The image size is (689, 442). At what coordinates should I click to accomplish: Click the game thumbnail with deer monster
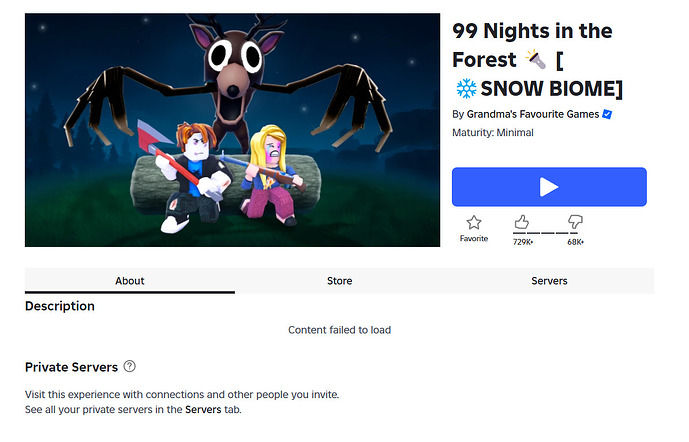point(232,130)
